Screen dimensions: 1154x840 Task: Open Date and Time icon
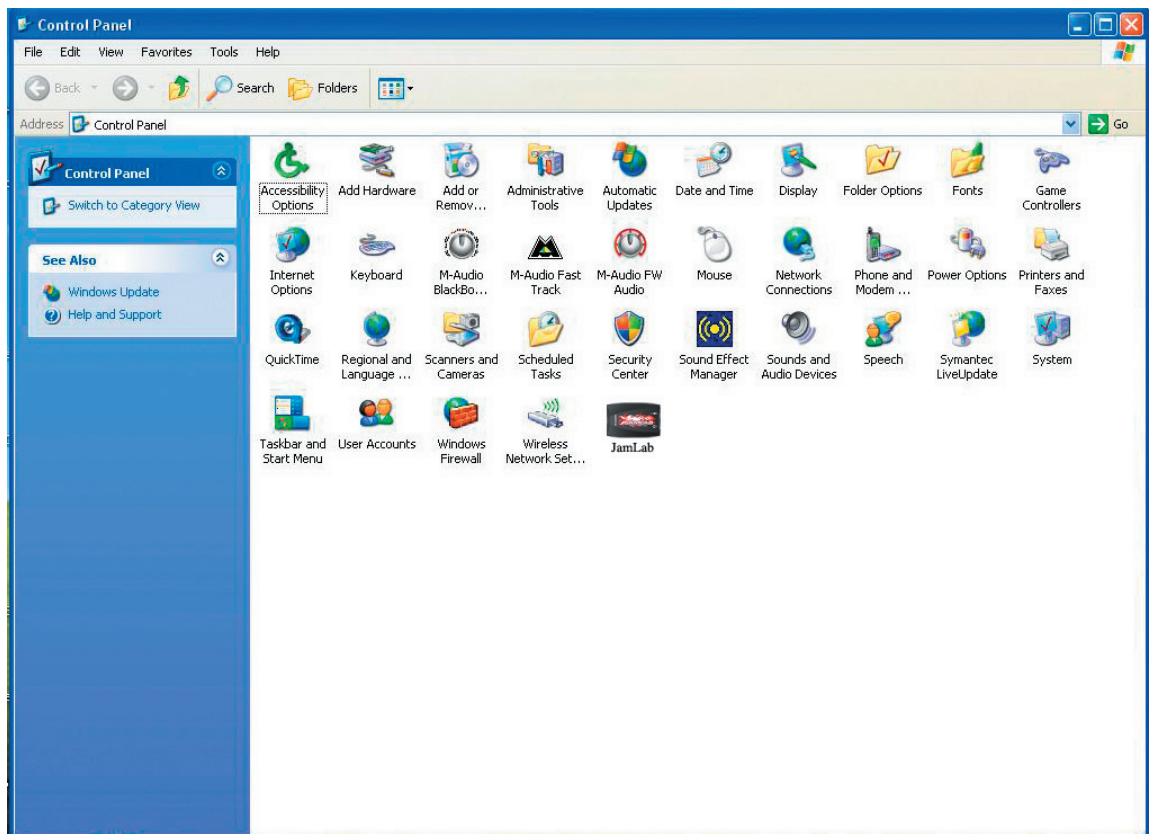[x=714, y=160]
